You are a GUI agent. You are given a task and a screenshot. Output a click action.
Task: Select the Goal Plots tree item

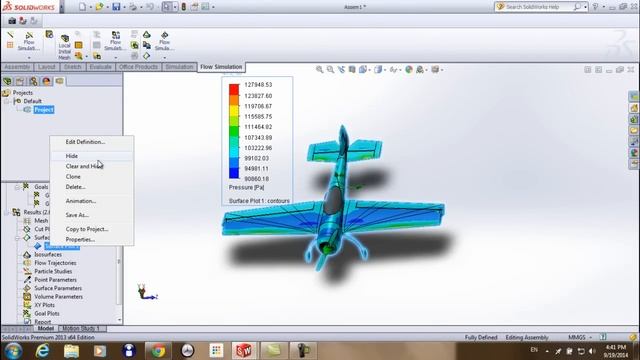47,313
